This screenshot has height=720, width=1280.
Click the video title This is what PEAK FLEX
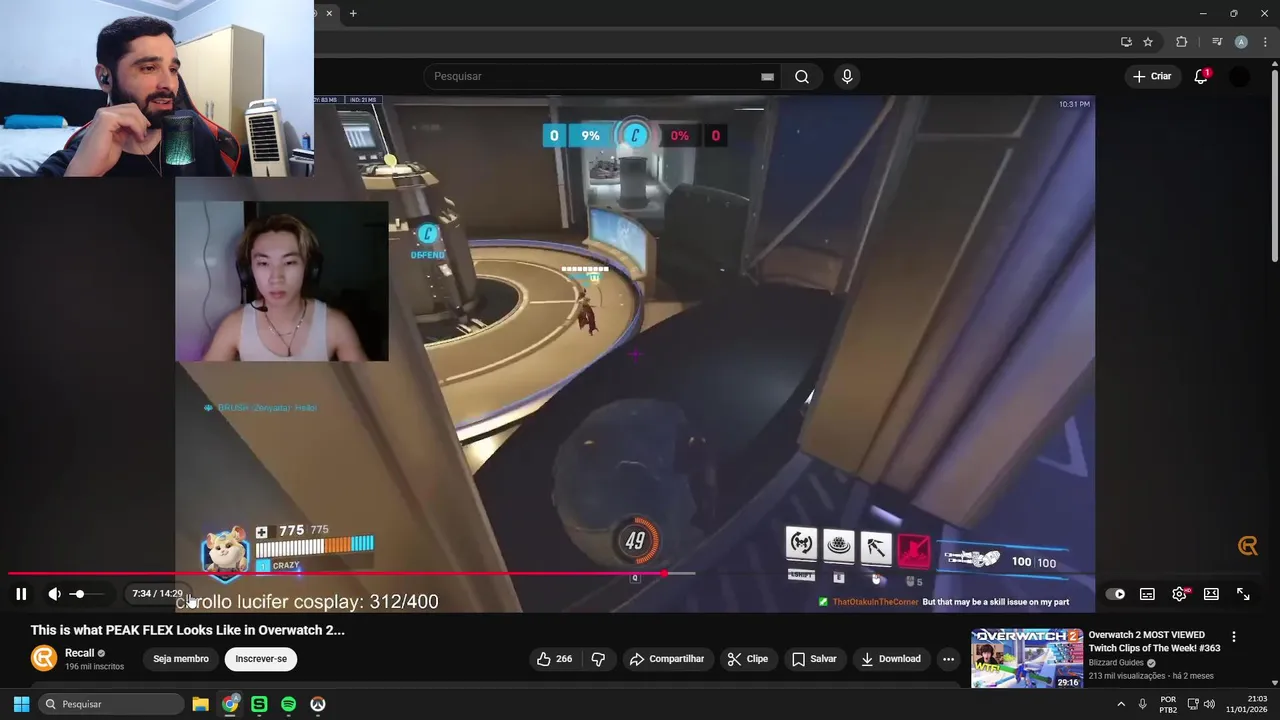pos(188,630)
